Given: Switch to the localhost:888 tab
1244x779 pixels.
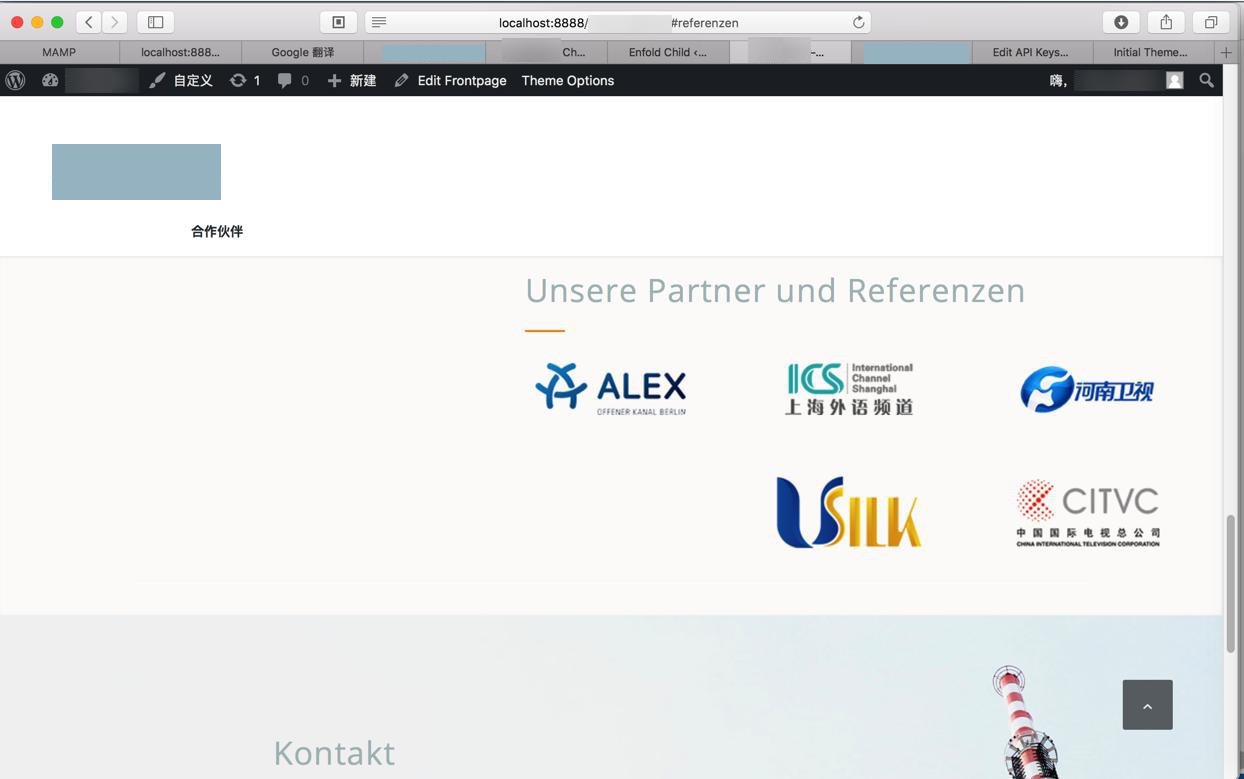Looking at the screenshot, I should (180, 52).
